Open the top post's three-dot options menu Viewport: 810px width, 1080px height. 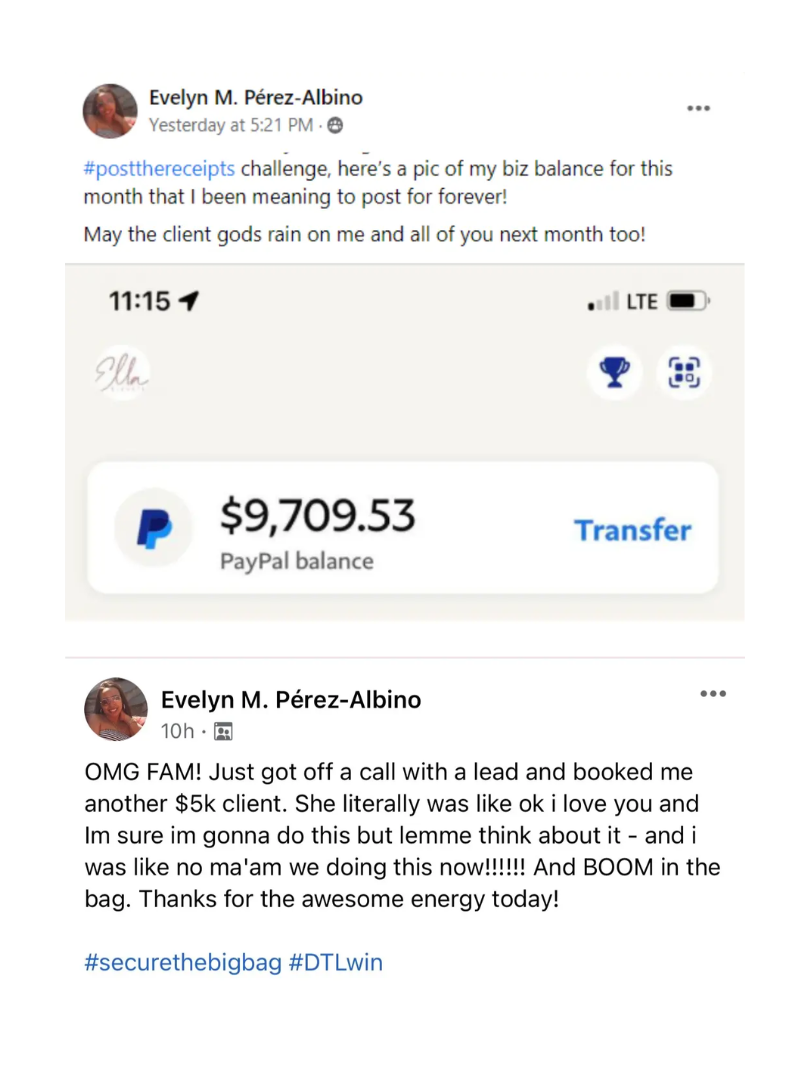pyautogui.click(x=698, y=108)
